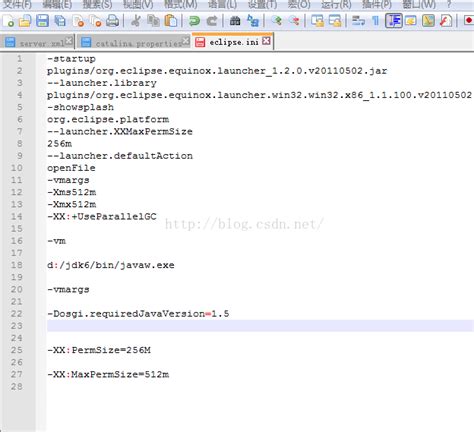Click the '-XX:+UseParallelGC' line
This screenshot has width=474, height=432.
point(102,217)
